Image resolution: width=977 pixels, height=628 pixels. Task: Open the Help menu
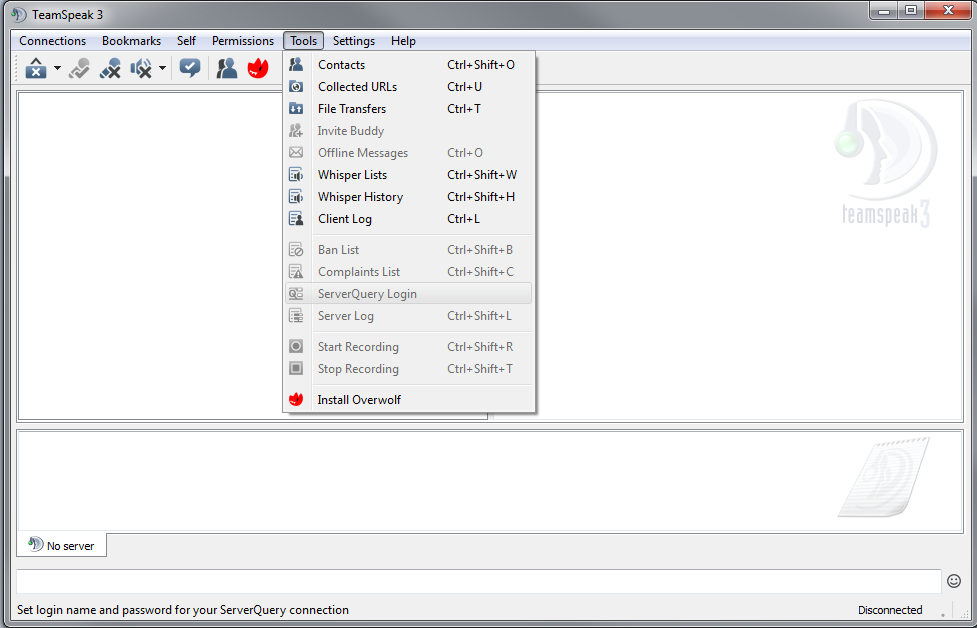tap(403, 40)
